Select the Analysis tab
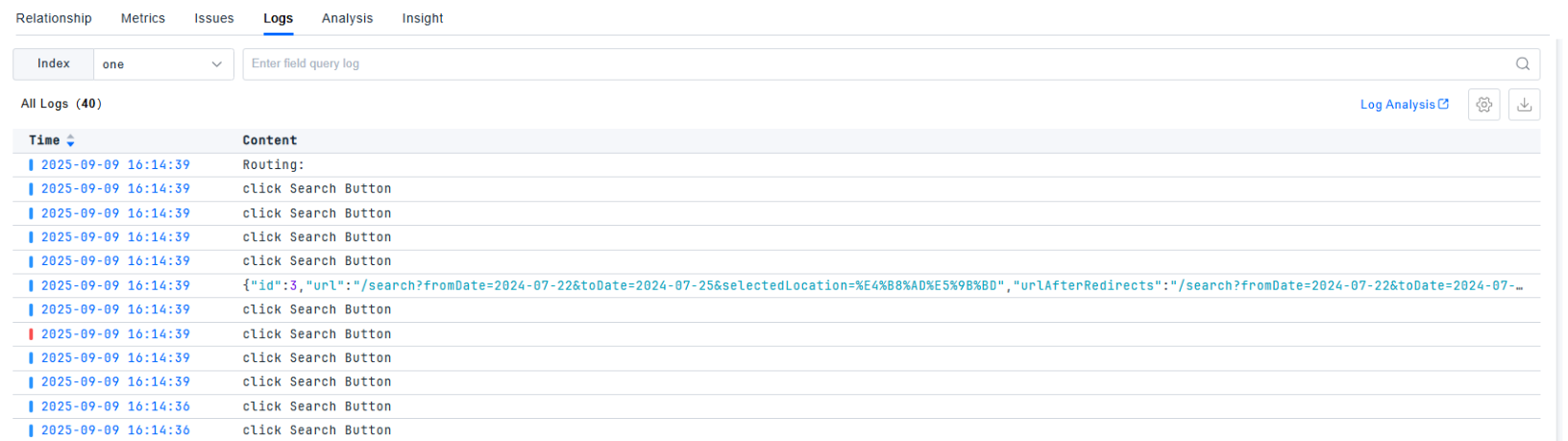Screen dimensions: 1568x441 point(347,18)
